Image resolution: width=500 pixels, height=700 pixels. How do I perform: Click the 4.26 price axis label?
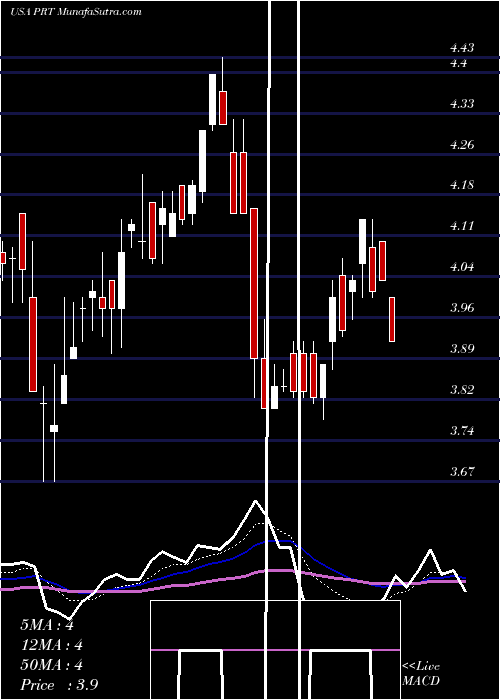[x=462, y=145]
